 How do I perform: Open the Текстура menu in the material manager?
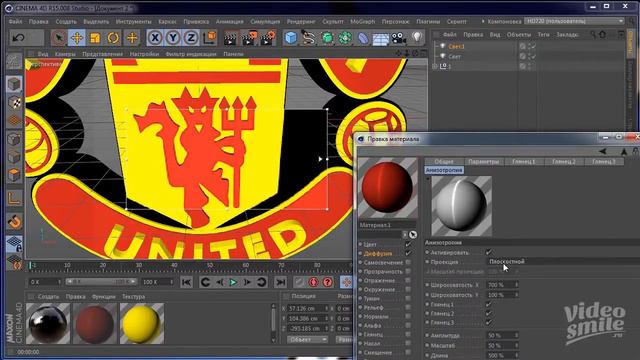[133, 297]
